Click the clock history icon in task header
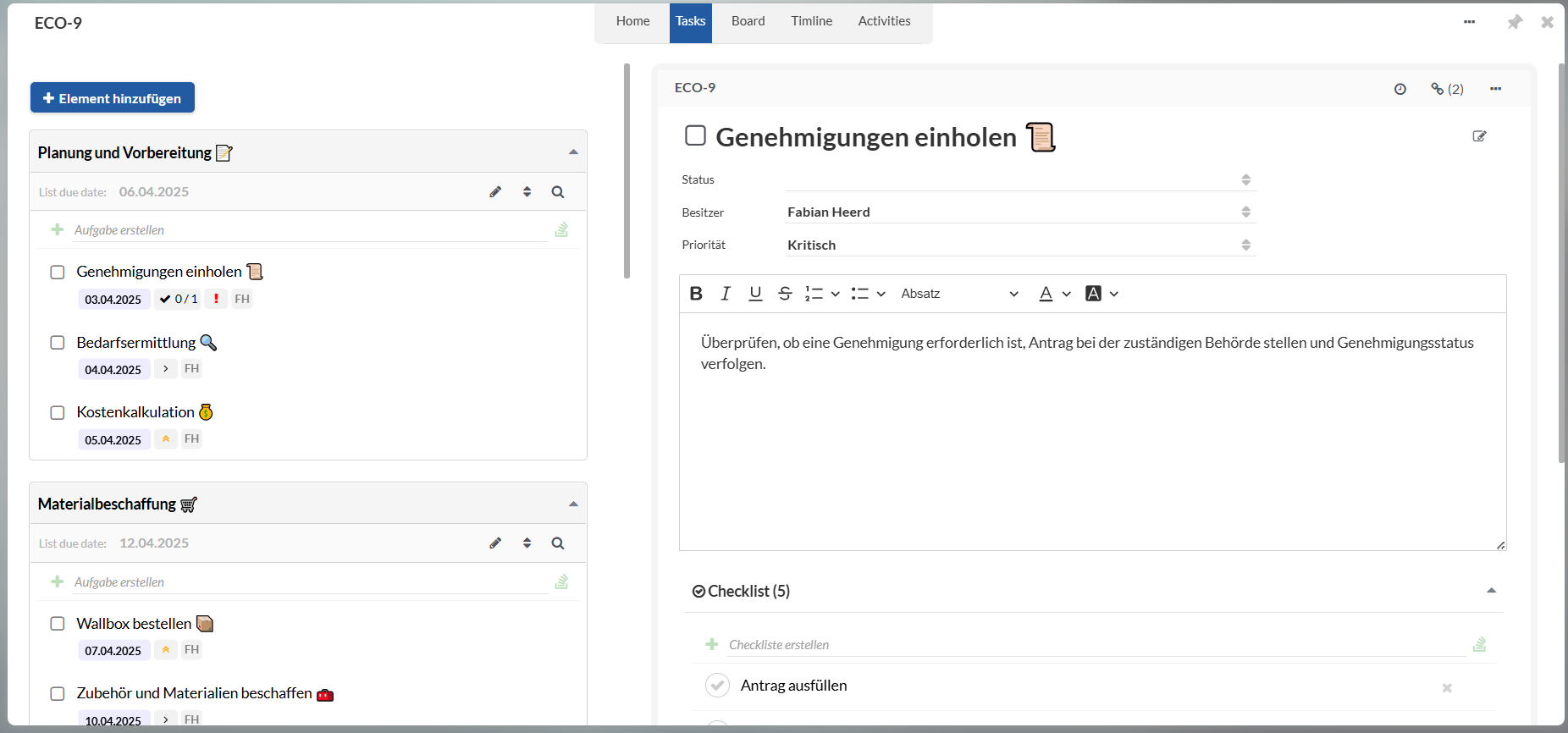Image resolution: width=1568 pixels, height=733 pixels. point(1400,89)
